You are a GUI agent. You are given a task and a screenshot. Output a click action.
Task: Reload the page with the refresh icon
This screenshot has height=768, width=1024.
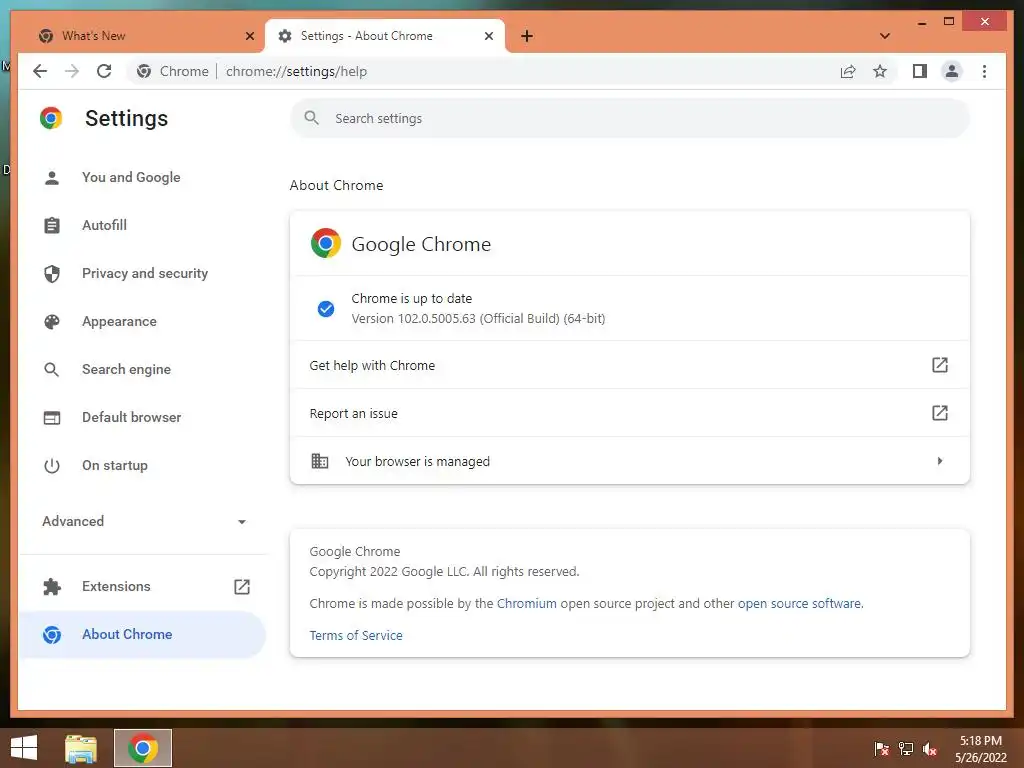(x=104, y=71)
